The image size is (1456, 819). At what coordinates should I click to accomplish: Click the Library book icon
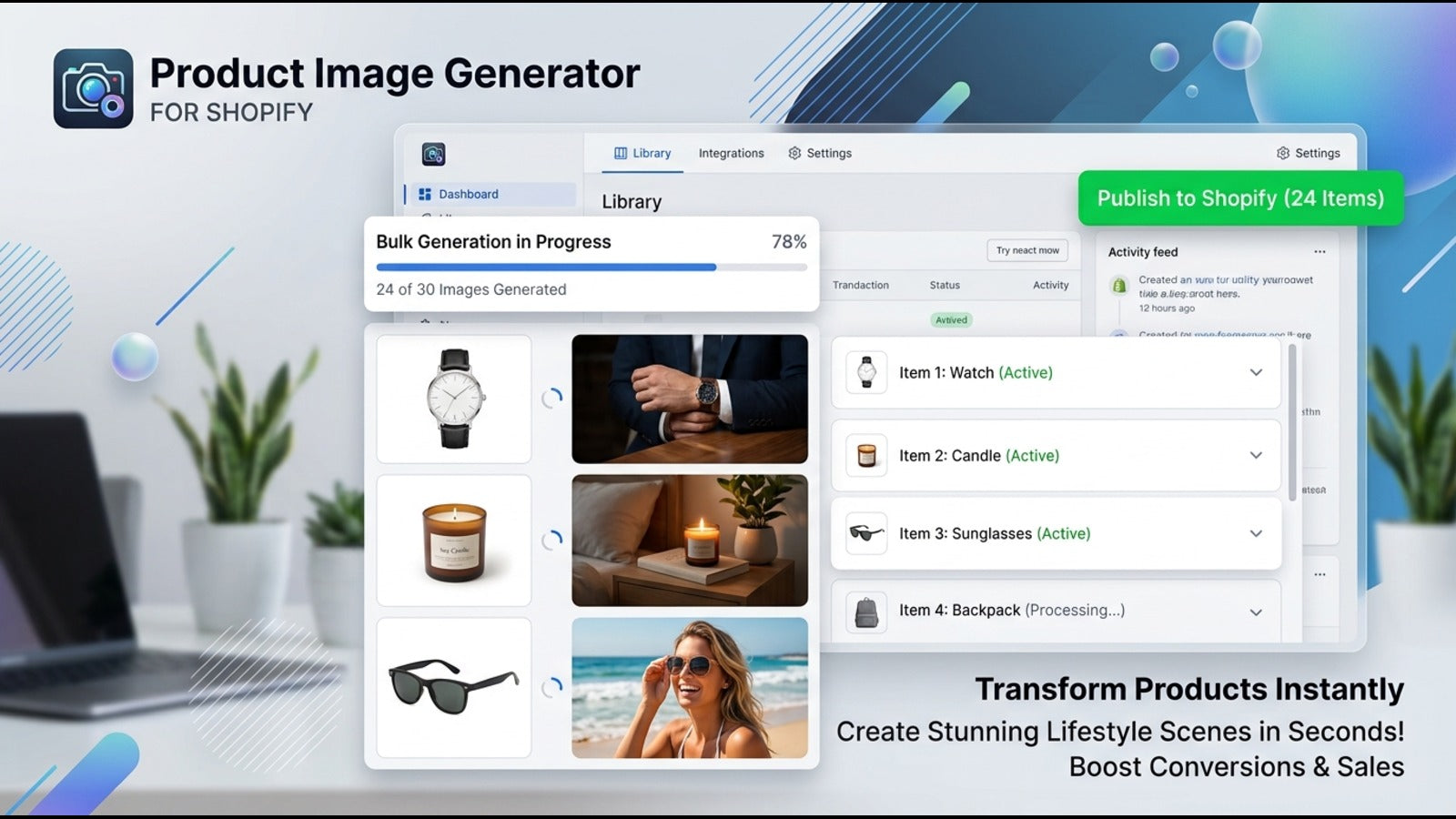[x=621, y=153]
